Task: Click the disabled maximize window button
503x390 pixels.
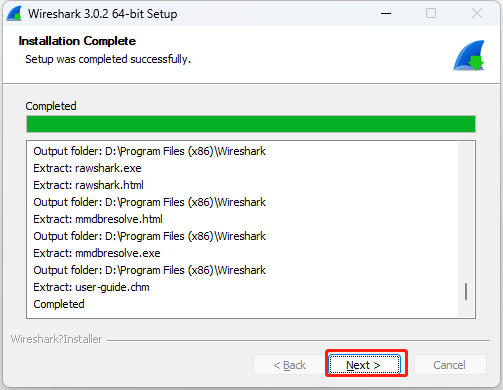Action: tap(431, 13)
